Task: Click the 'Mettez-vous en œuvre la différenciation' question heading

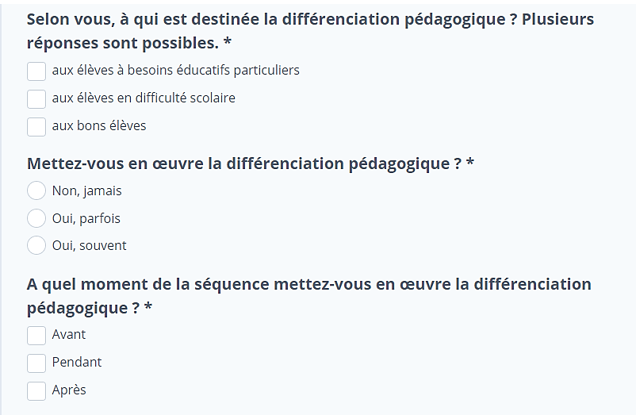Action: pos(250,163)
